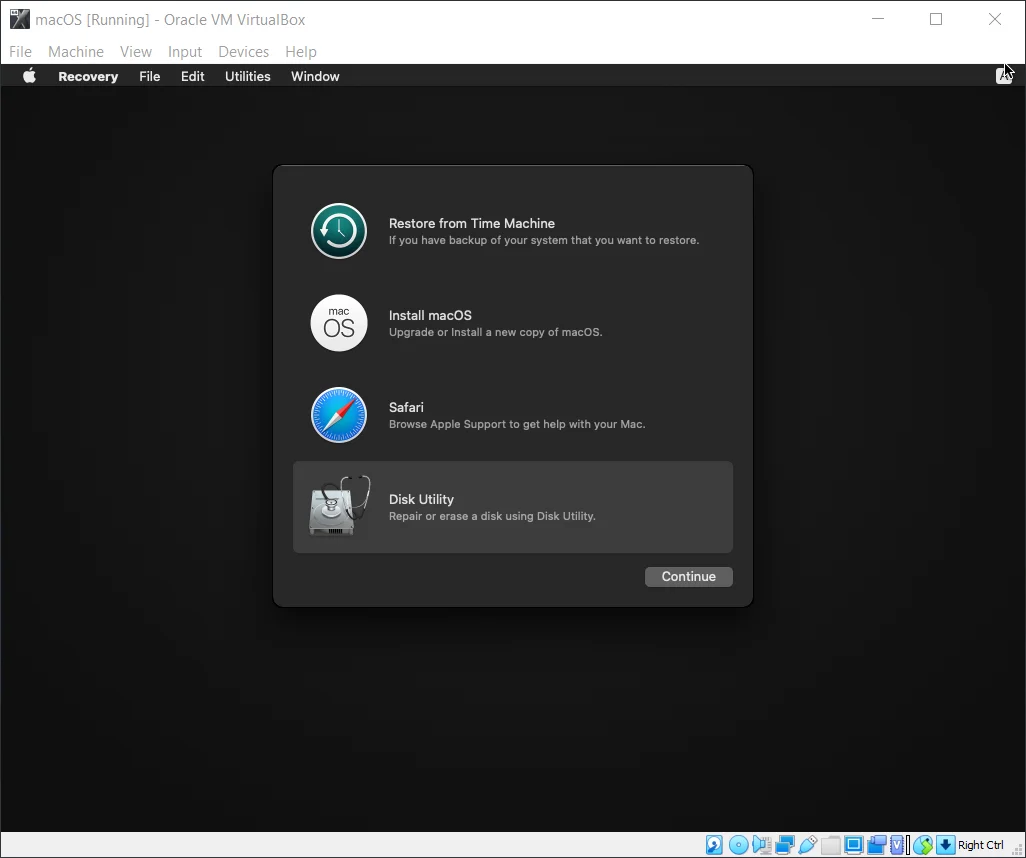Click the mouse integration status icon
Image resolution: width=1026 pixels, height=858 pixels.
pos(923,845)
